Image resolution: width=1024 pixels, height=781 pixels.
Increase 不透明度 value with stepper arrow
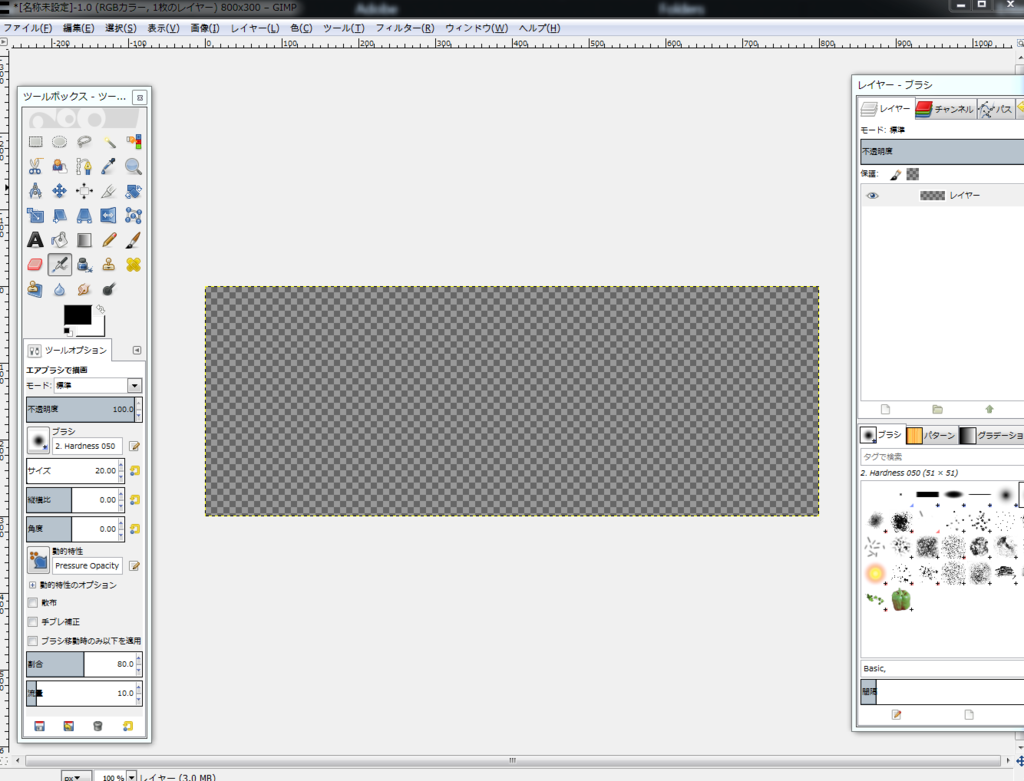pos(138,405)
